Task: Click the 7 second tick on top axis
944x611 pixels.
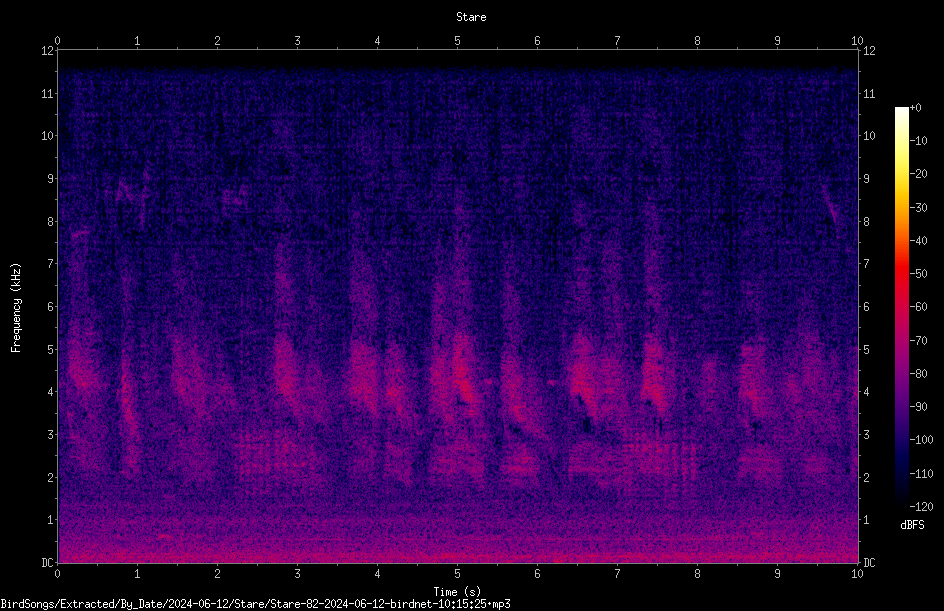Action: click(x=617, y=41)
